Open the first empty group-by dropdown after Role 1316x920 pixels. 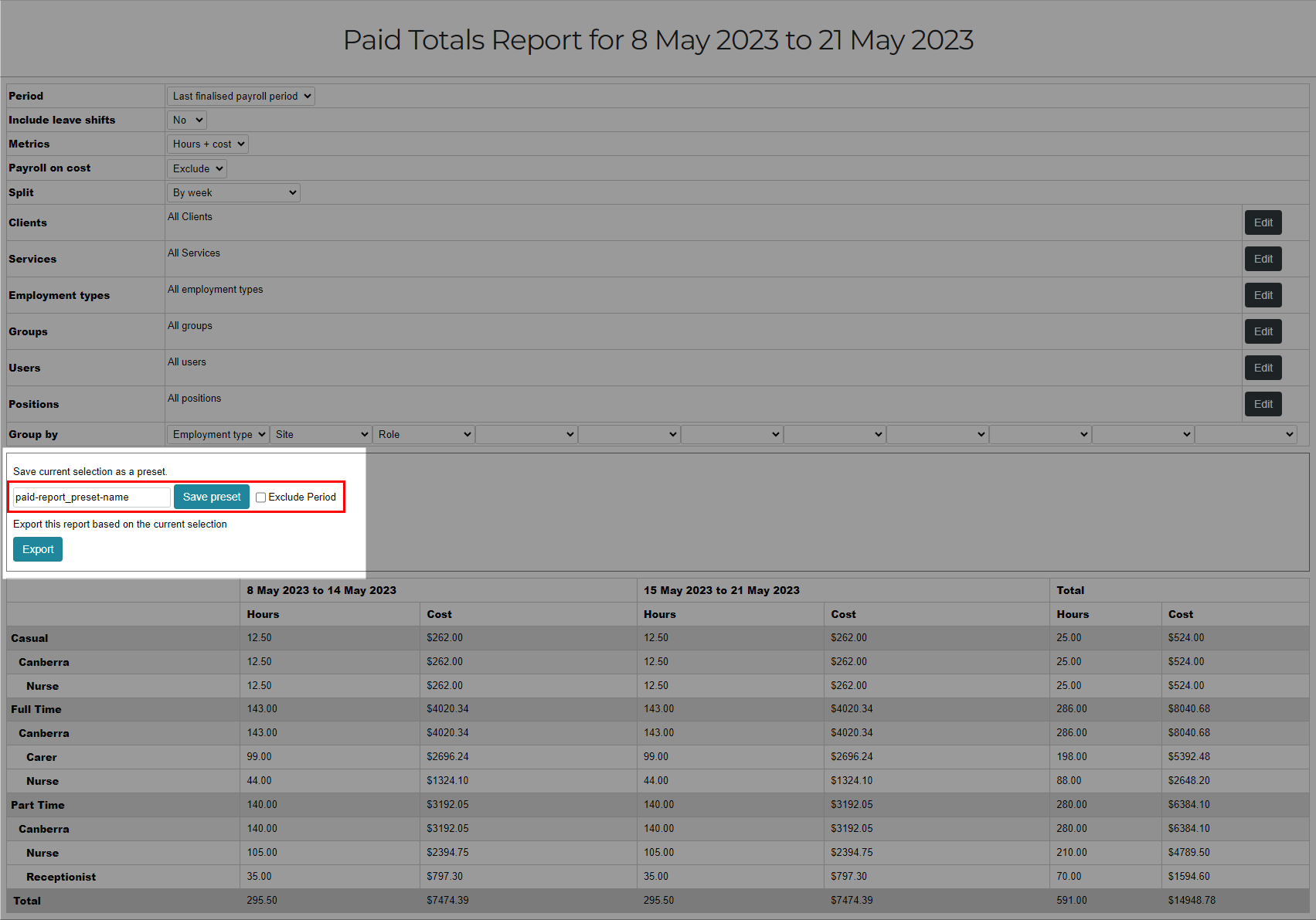tap(526, 434)
